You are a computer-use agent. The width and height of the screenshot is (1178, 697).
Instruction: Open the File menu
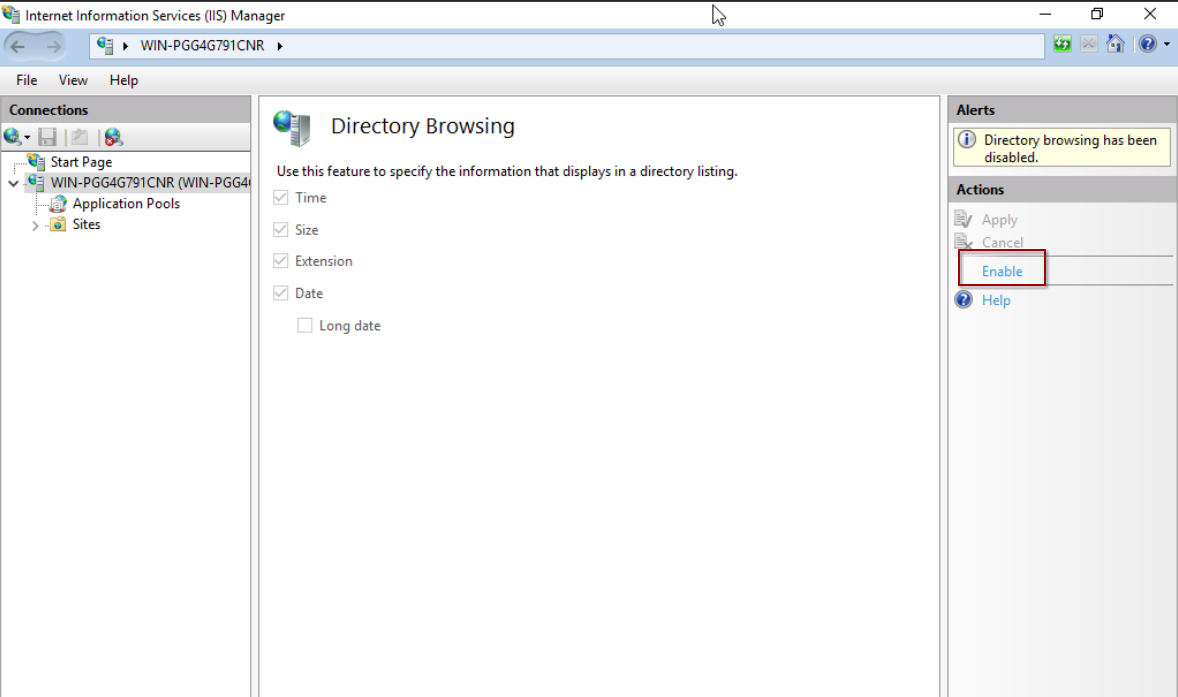point(26,80)
